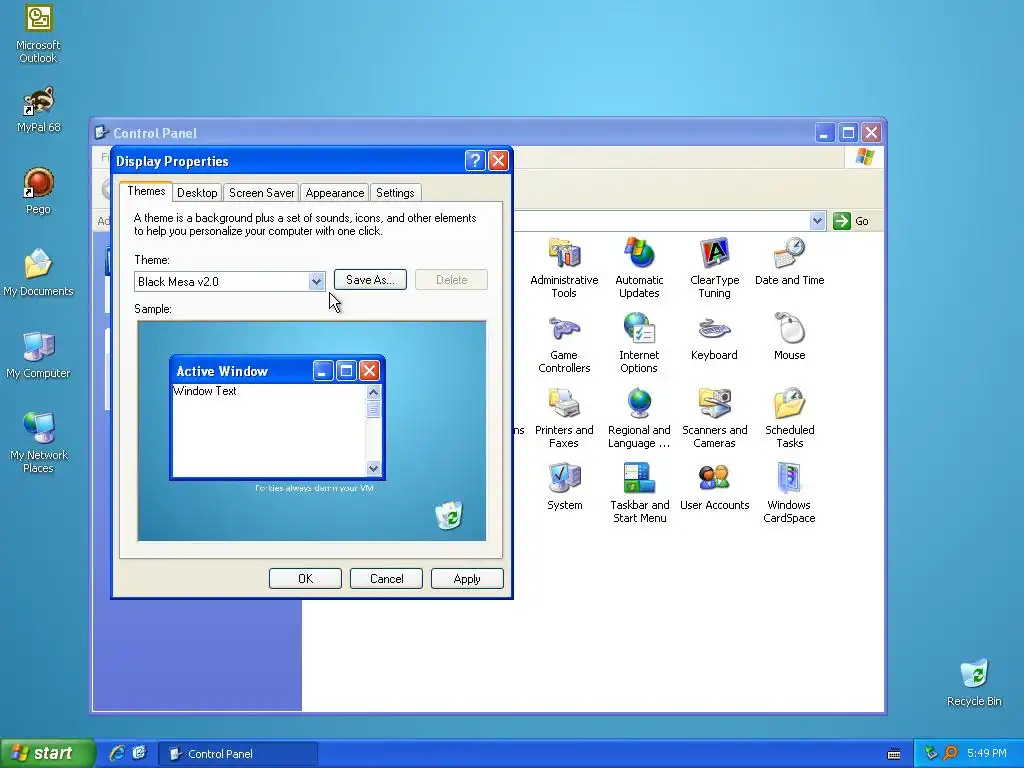Open System applet in Control Panel
Image resolution: width=1024 pixels, height=768 pixels.
pyautogui.click(x=564, y=487)
